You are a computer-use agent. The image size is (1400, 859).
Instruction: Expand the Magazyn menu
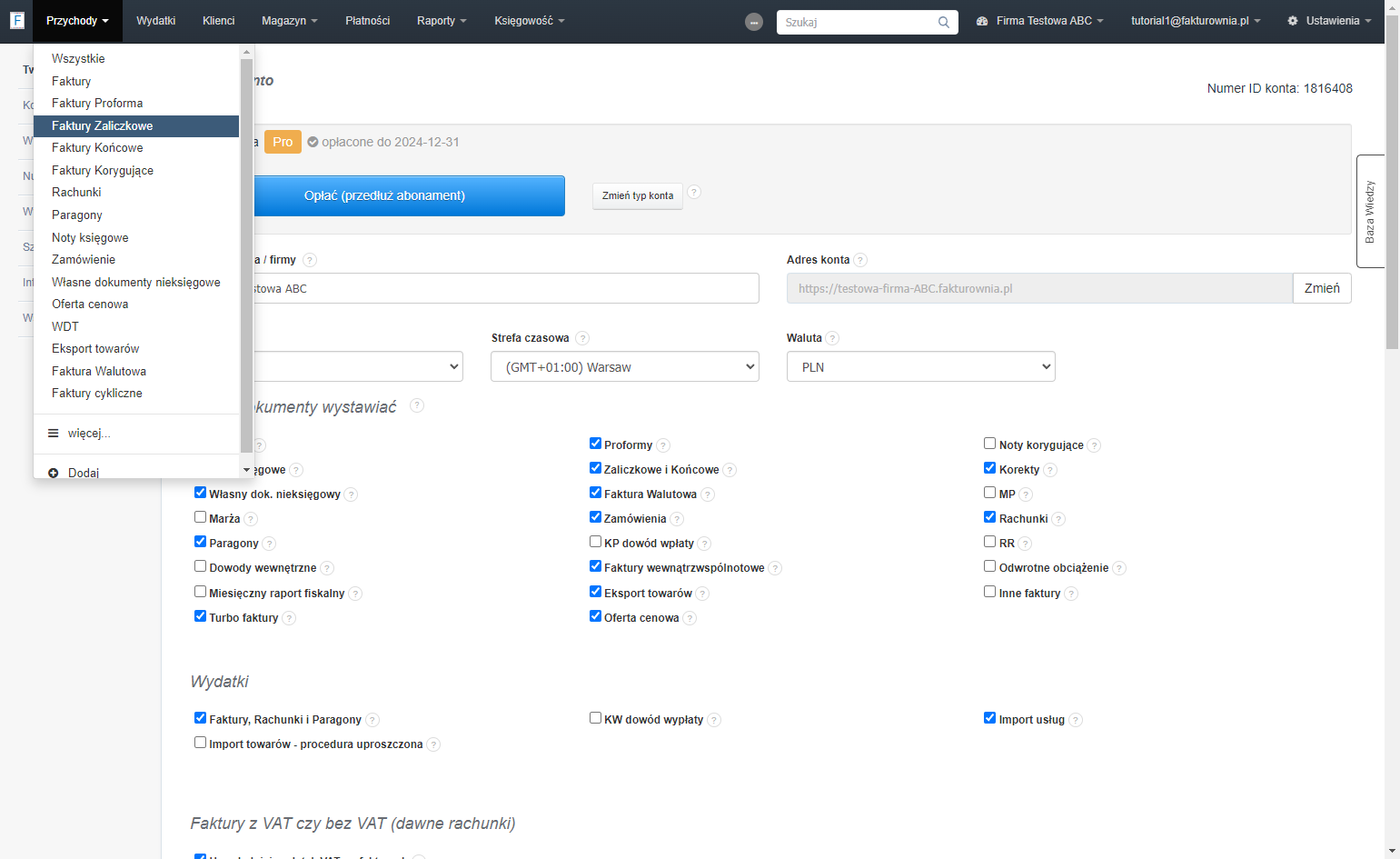[289, 21]
